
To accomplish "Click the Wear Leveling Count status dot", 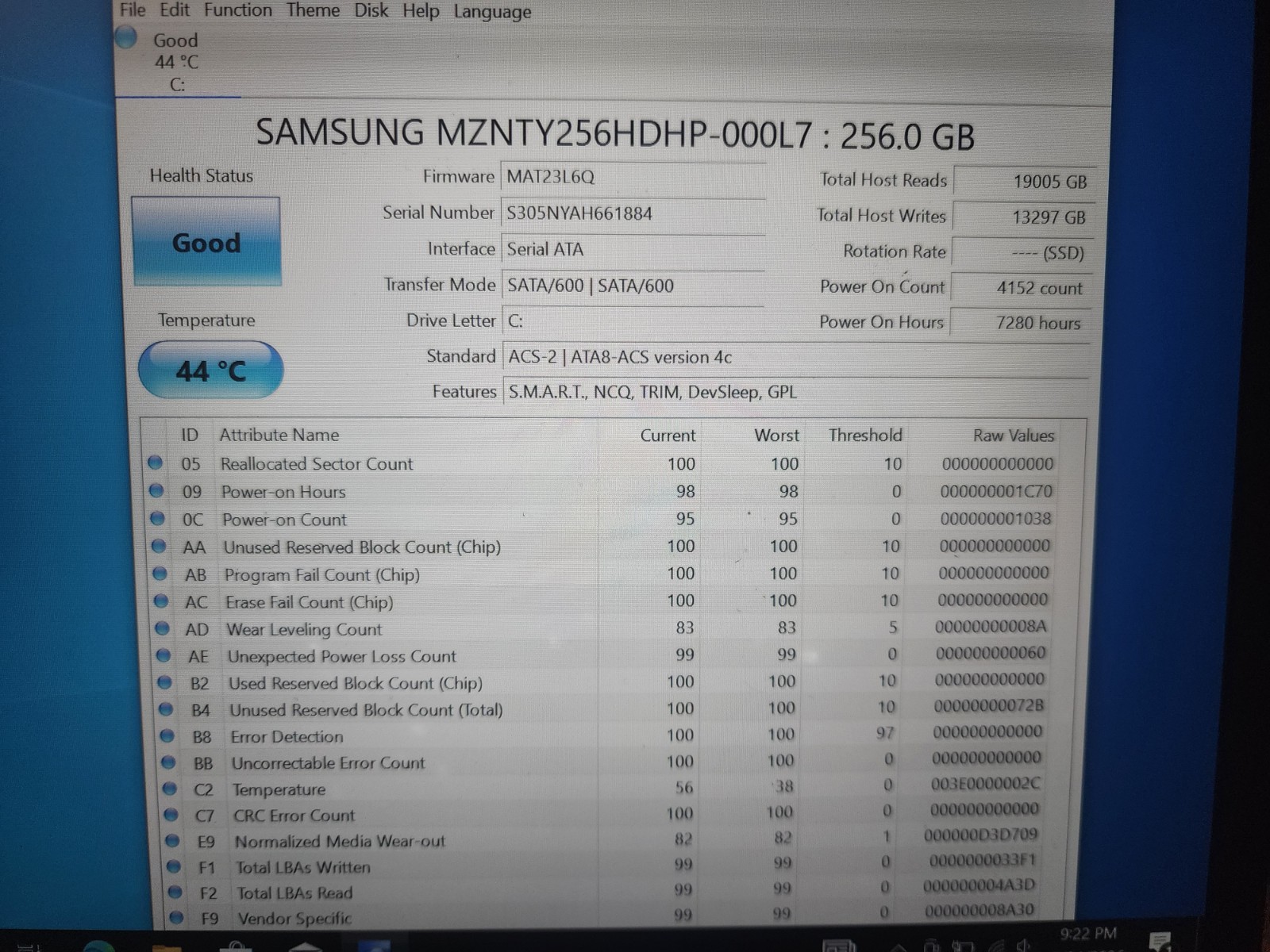I will [x=162, y=628].
